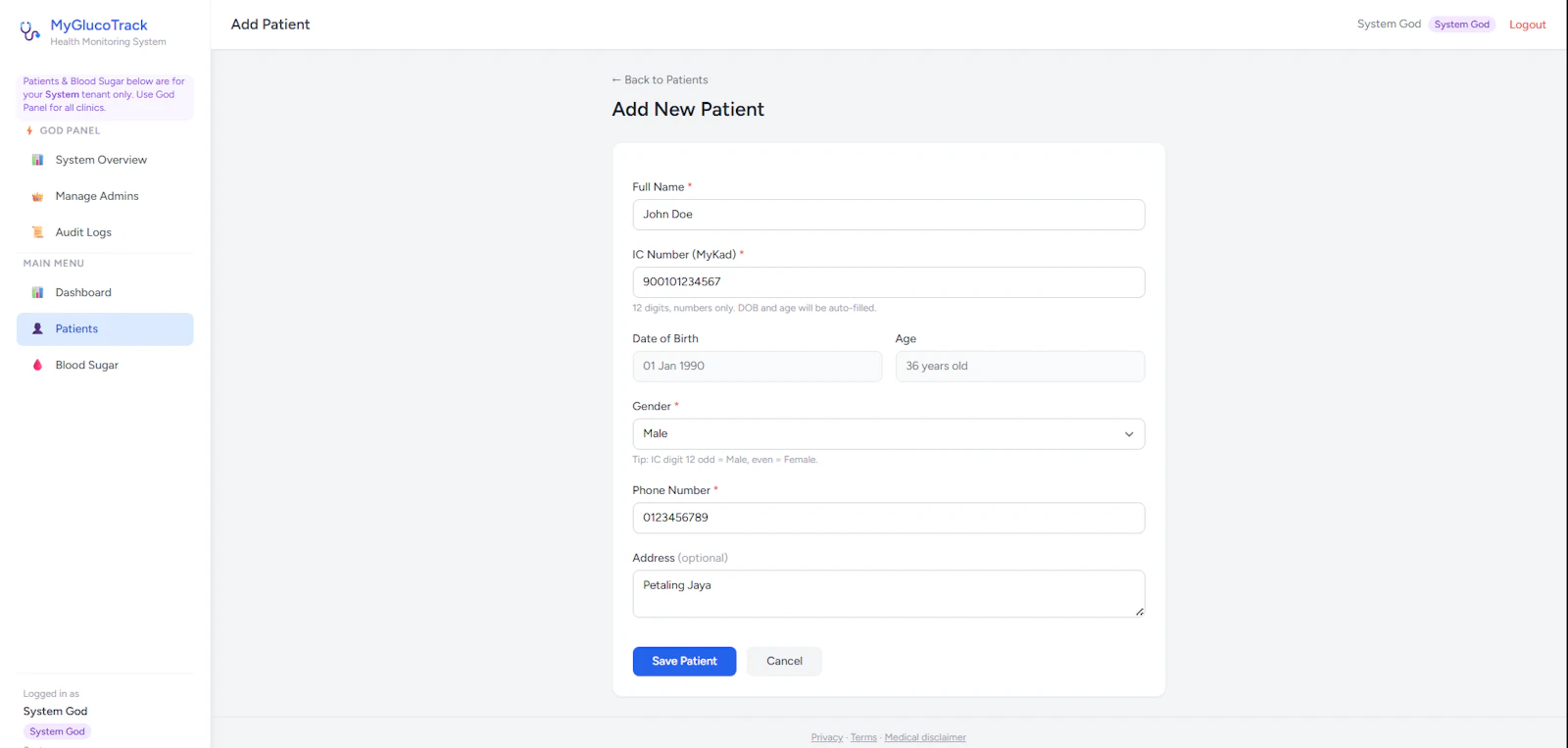The image size is (1568, 748).
Task: Click the '12 digits, numbers only' hint text
Action: (x=754, y=308)
